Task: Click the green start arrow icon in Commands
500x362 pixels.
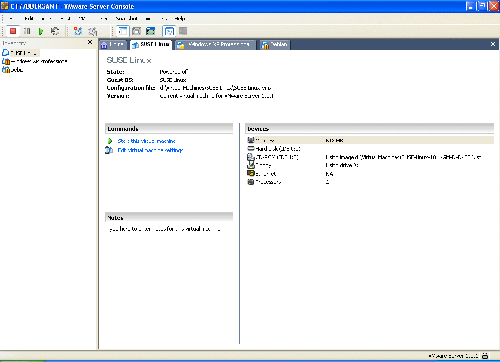Action: pos(110,141)
